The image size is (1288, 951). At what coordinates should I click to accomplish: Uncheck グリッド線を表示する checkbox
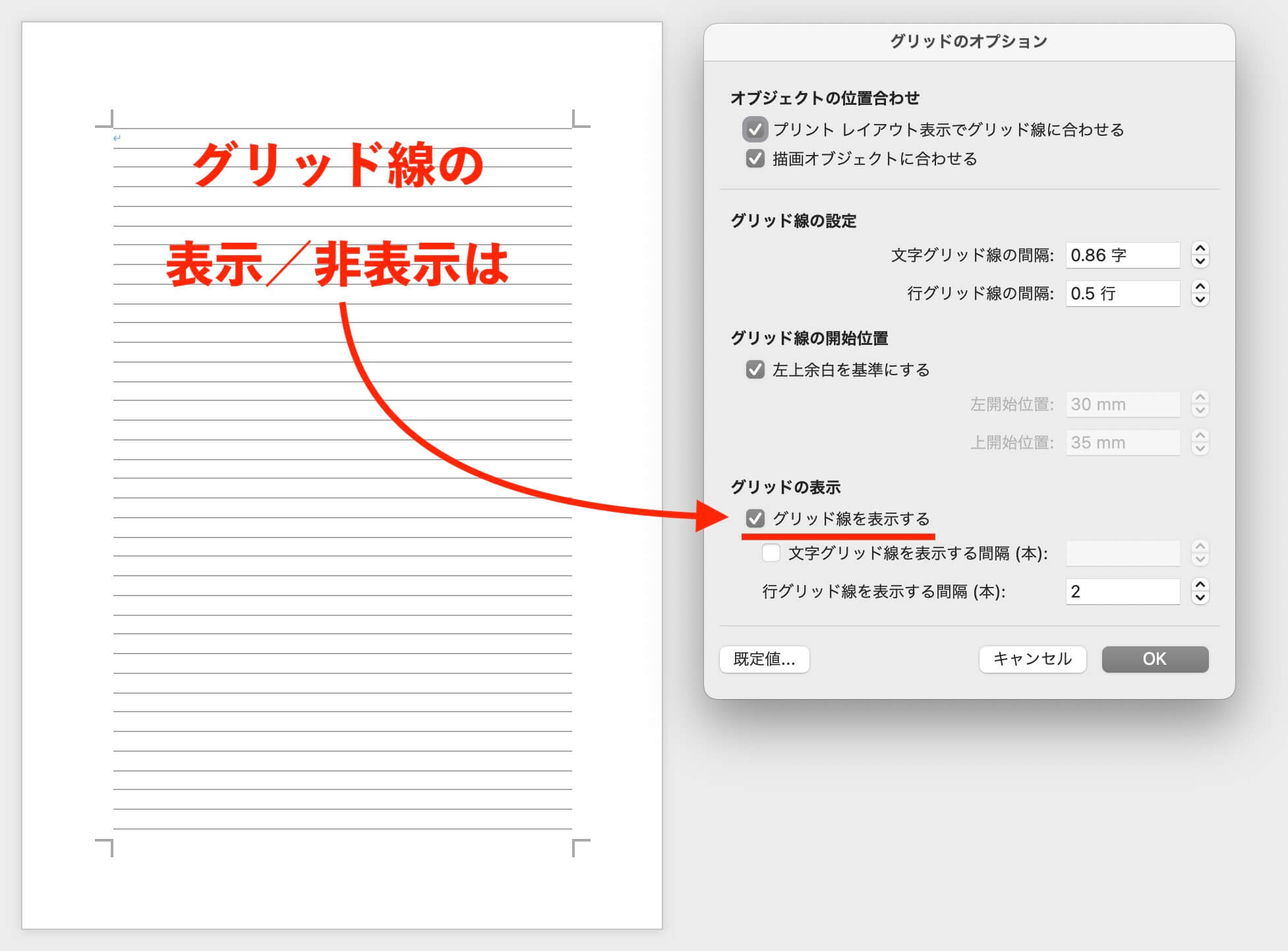coord(755,518)
